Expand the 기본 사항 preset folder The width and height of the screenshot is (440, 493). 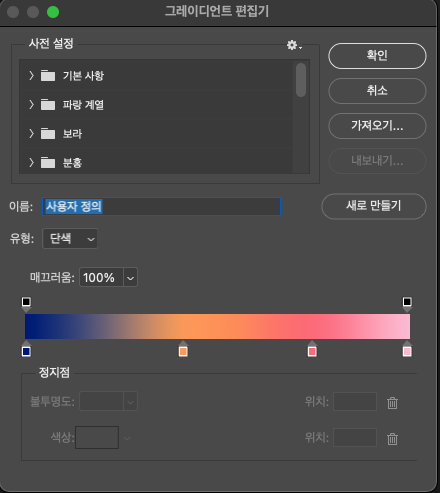click(31, 76)
